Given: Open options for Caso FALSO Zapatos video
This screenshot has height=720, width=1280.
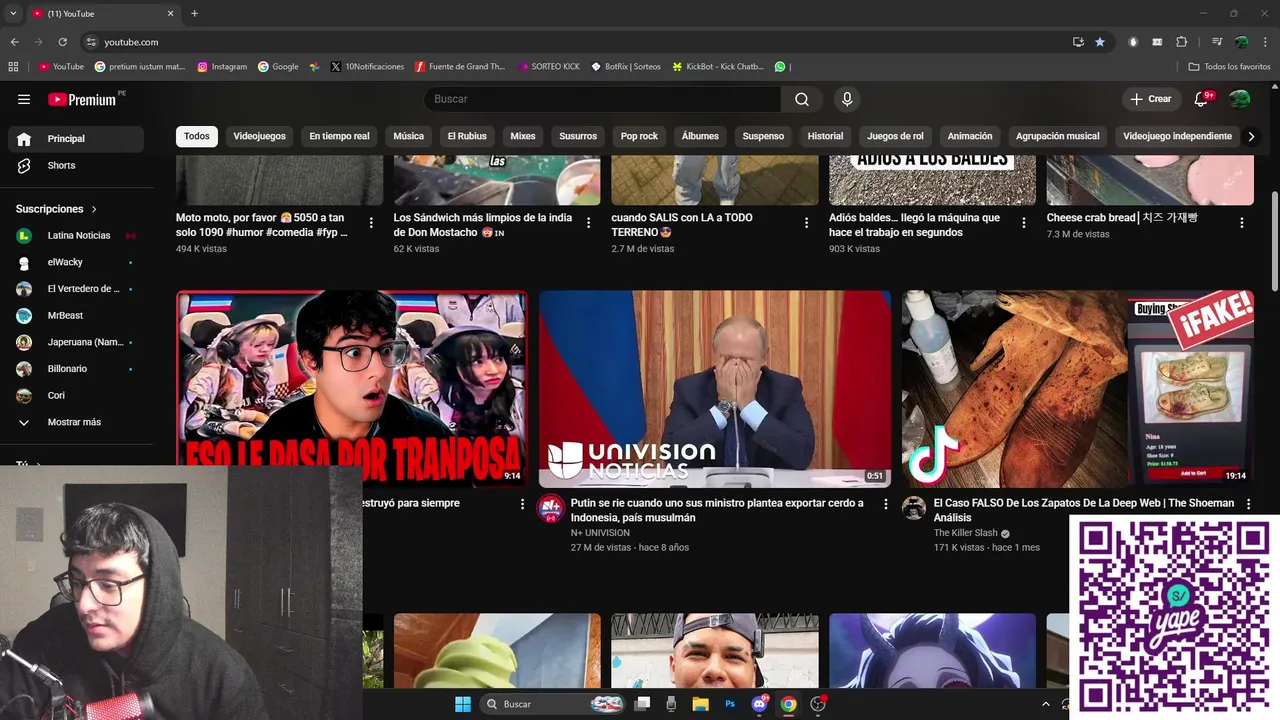Looking at the screenshot, I should coord(1248,505).
